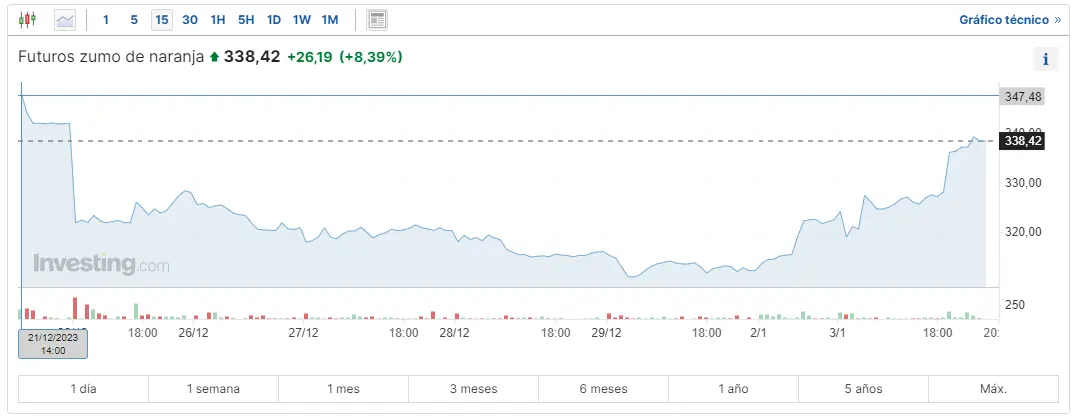Open the Gráfico técnico link

coord(1010,19)
